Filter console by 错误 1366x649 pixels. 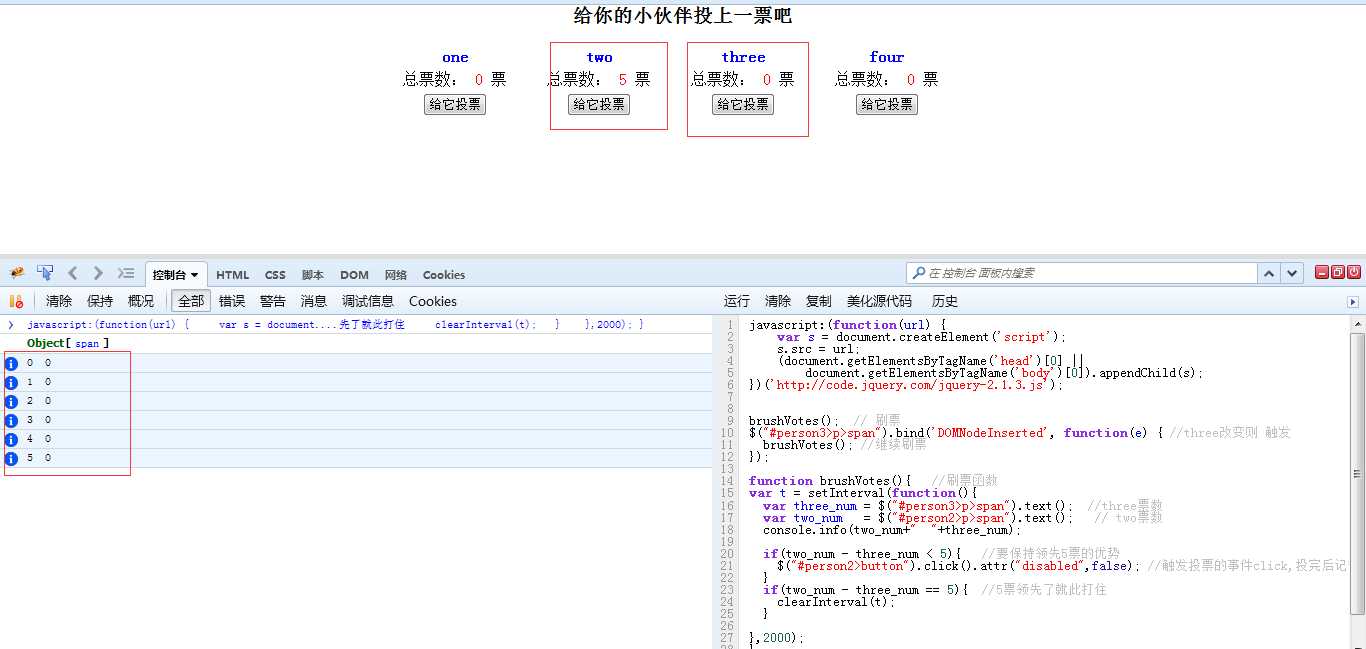pos(232,301)
